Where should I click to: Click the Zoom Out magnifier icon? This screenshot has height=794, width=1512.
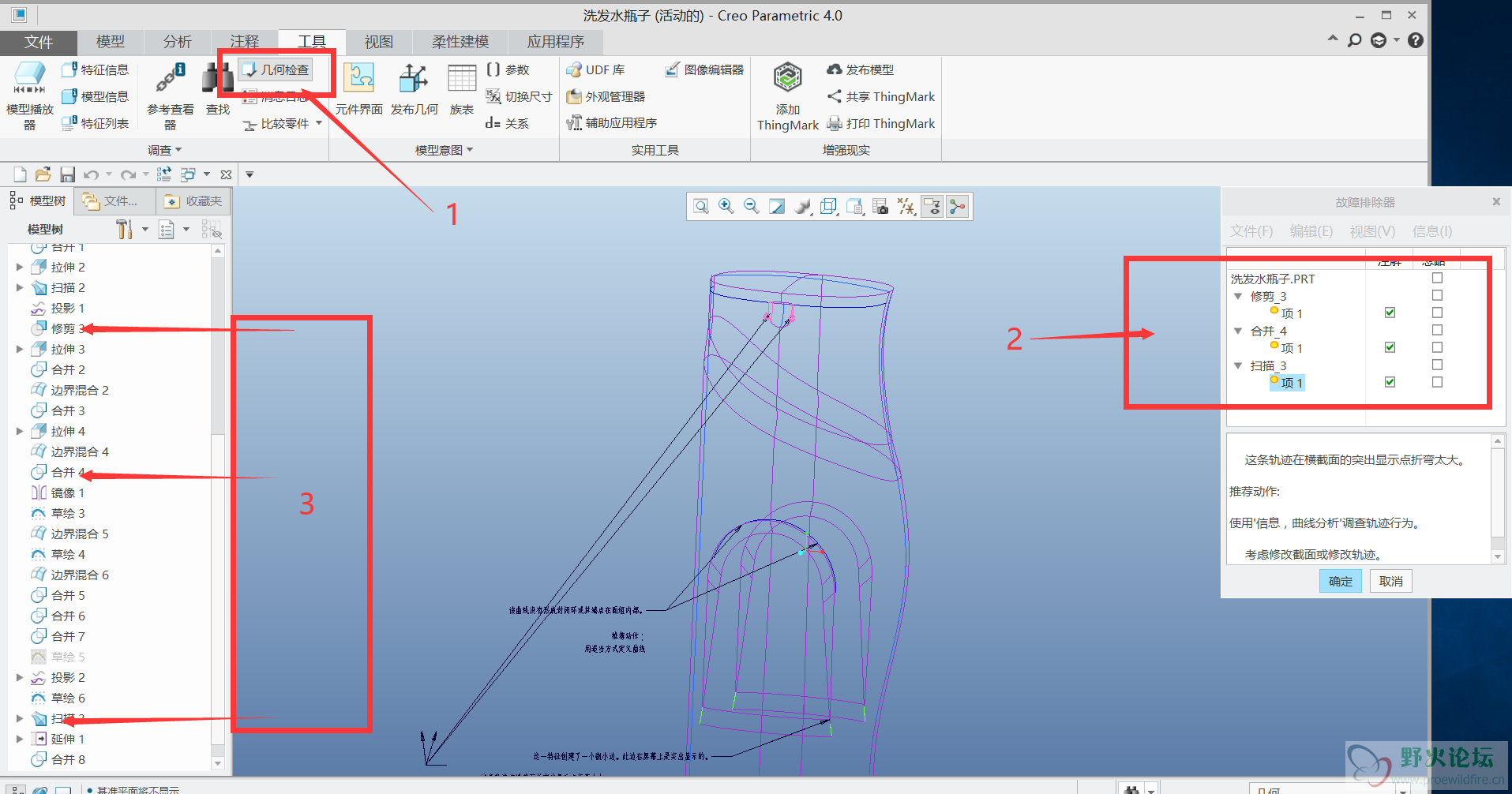tap(752, 207)
